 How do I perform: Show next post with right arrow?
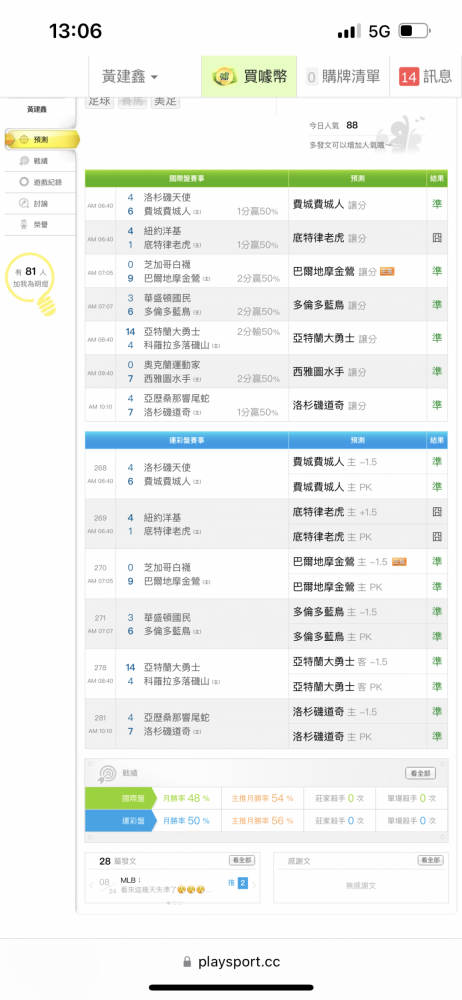click(255, 885)
